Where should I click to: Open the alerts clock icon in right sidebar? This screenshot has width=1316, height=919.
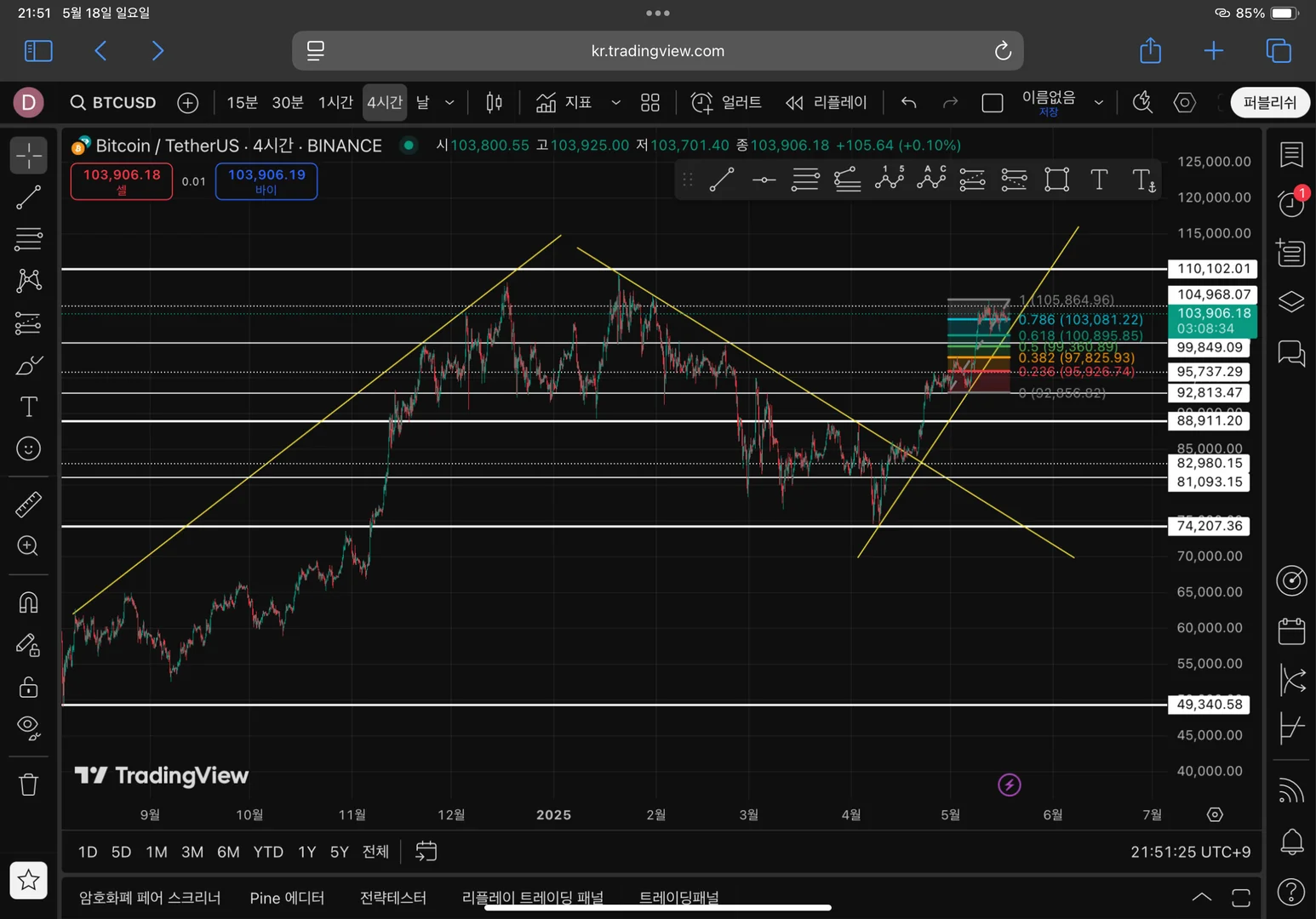click(x=1291, y=203)
